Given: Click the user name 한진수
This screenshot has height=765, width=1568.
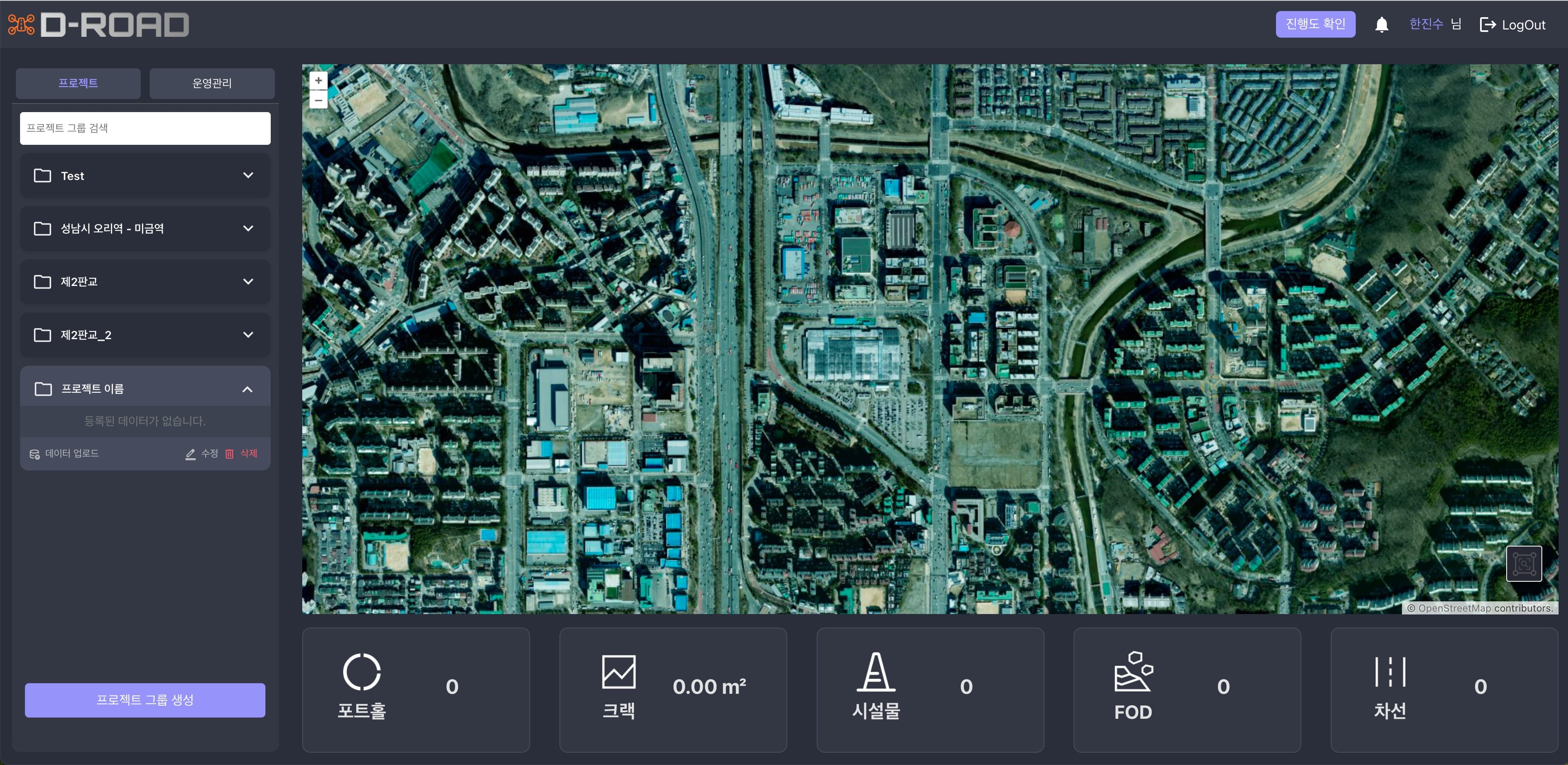Looking at the screenshot, I should [x=1426, y=25].
